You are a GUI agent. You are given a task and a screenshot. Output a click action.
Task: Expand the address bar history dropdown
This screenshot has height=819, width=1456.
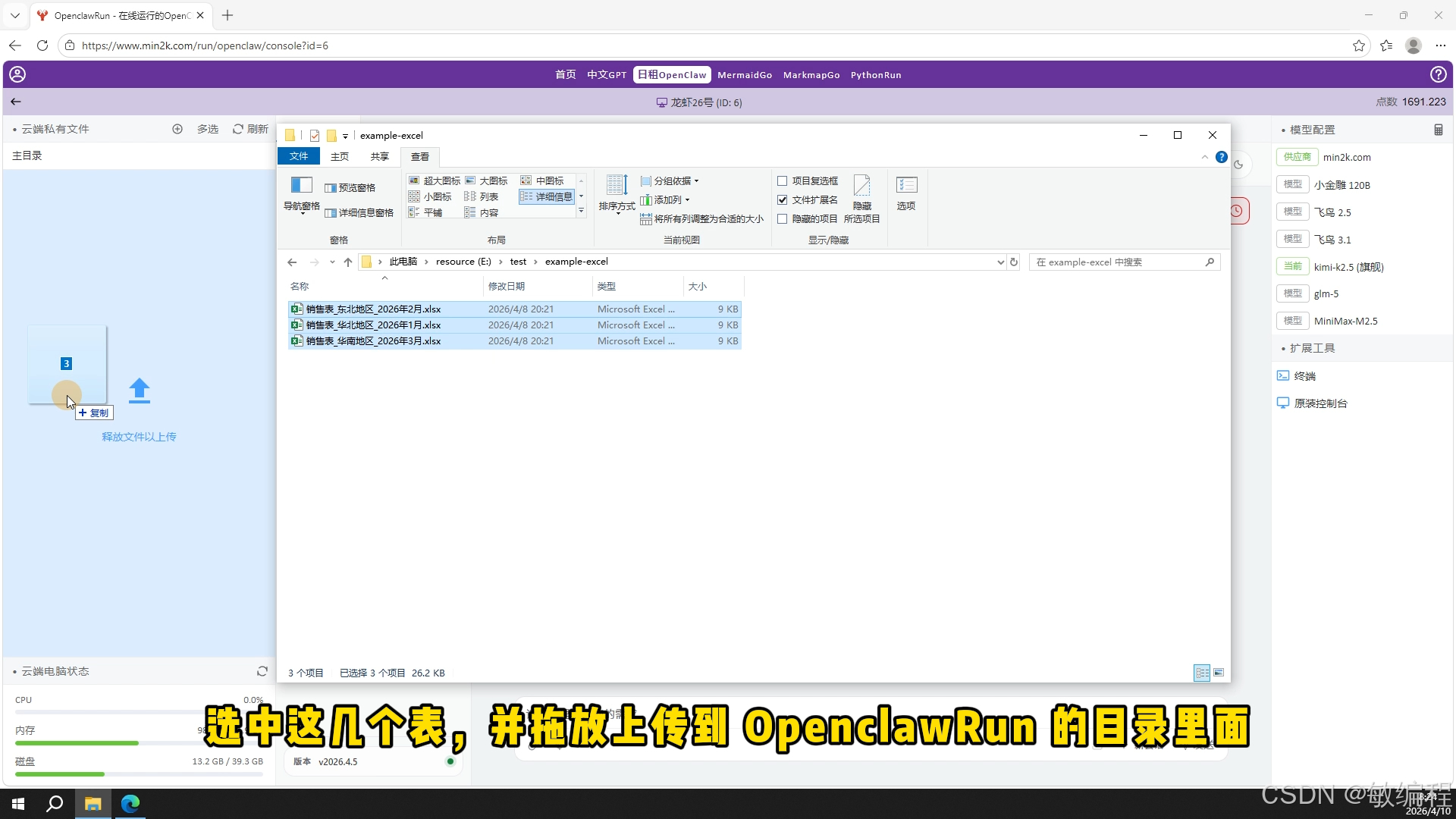coord(1000,262)
